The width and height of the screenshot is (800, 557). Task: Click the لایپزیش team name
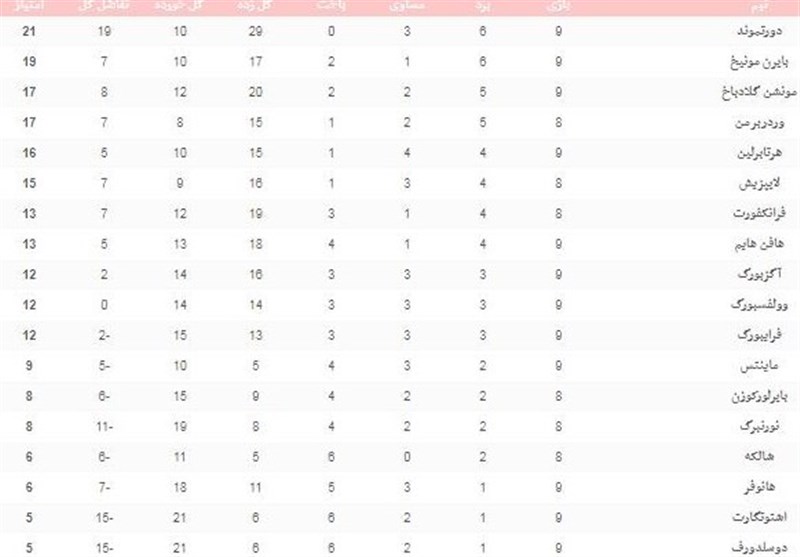point(764,182)
